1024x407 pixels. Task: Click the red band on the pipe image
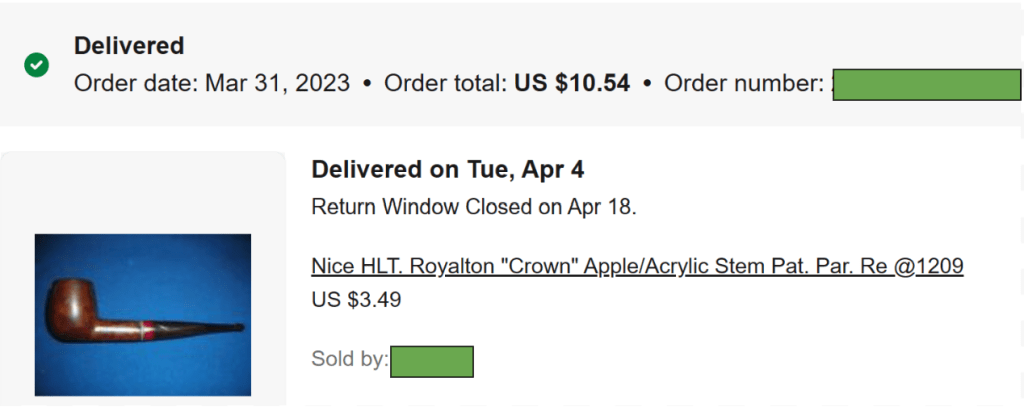(149, 325)
